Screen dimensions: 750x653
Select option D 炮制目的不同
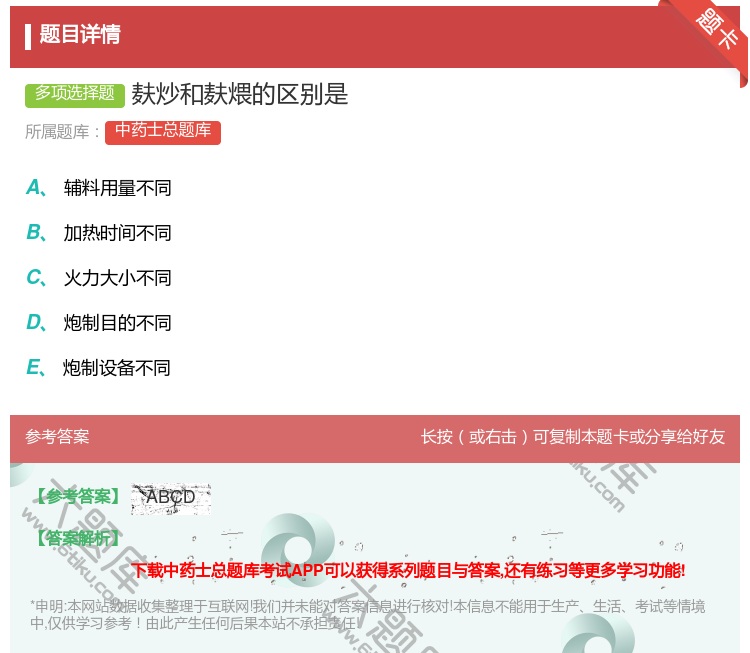click(x=99, y=322)
